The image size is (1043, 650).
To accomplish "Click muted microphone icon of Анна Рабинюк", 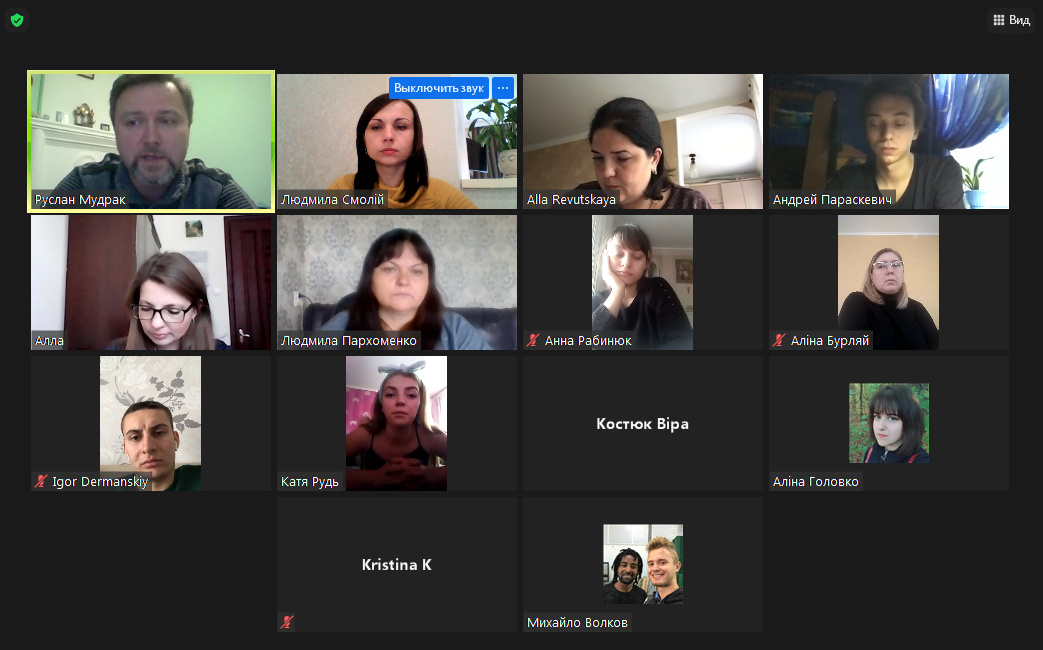I will (533, 341).
